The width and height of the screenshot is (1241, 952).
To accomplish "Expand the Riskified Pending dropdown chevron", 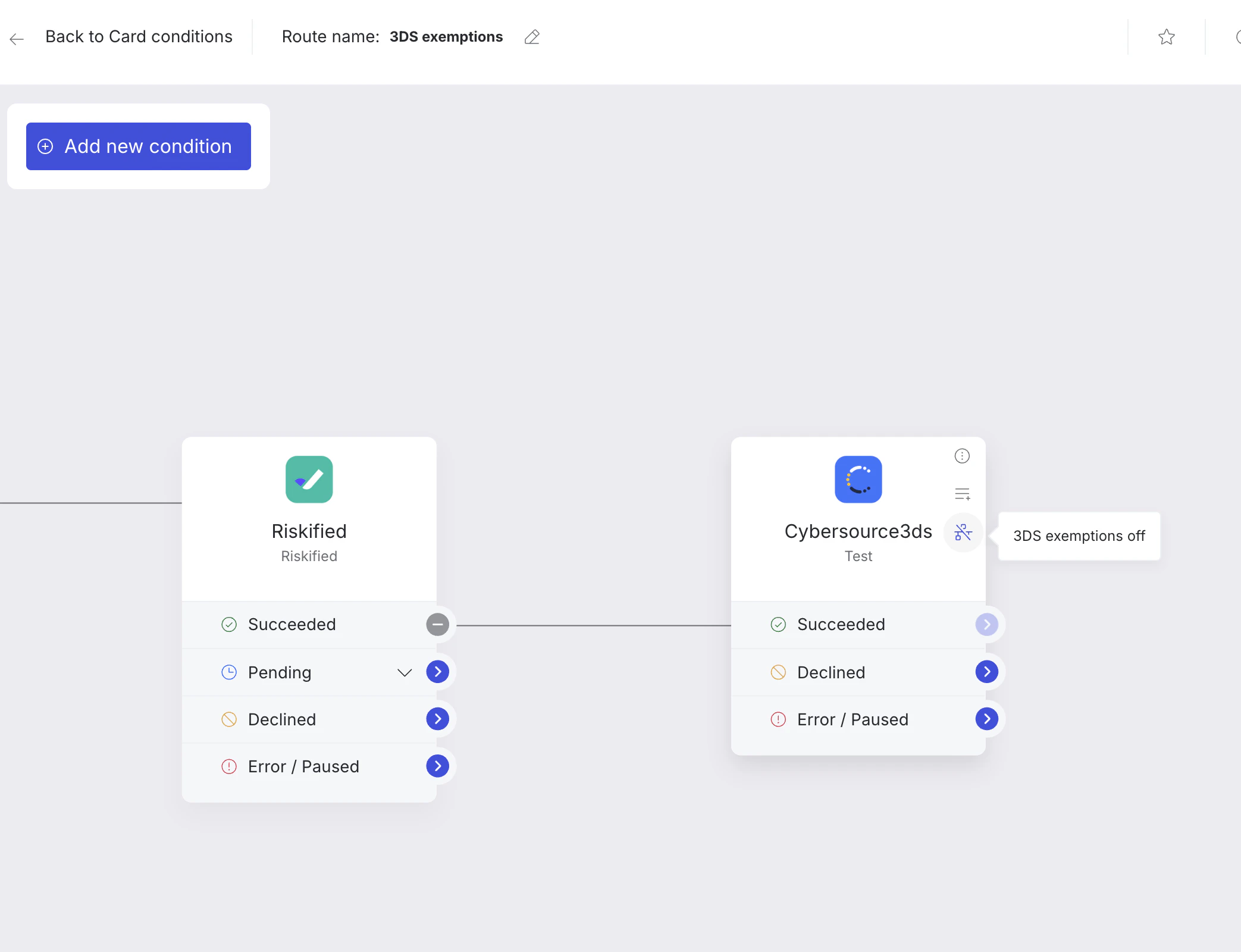I will coord(405,672).
